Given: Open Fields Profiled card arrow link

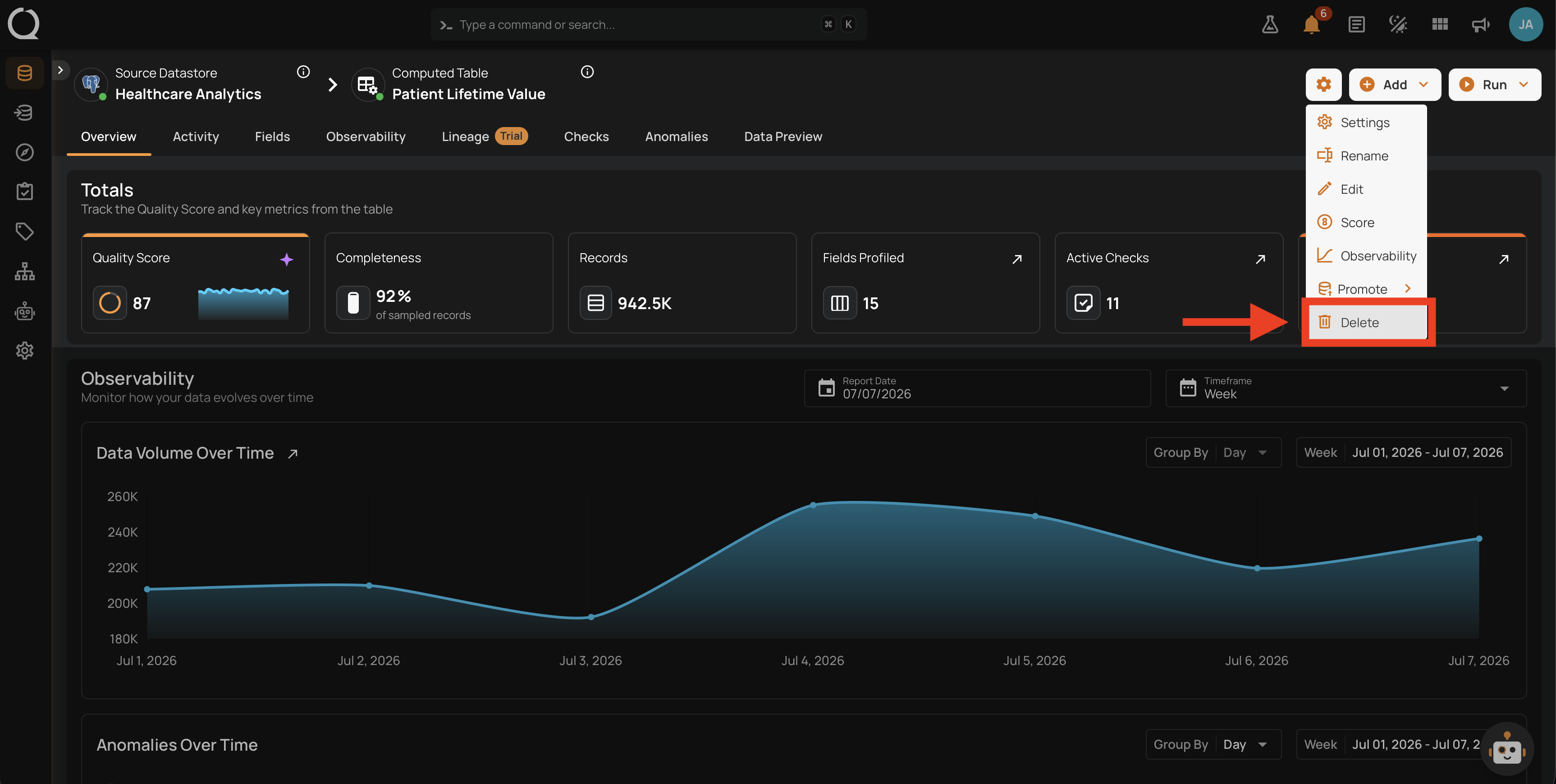Looking at the screenshot, I should click(x=1016, y=259).
